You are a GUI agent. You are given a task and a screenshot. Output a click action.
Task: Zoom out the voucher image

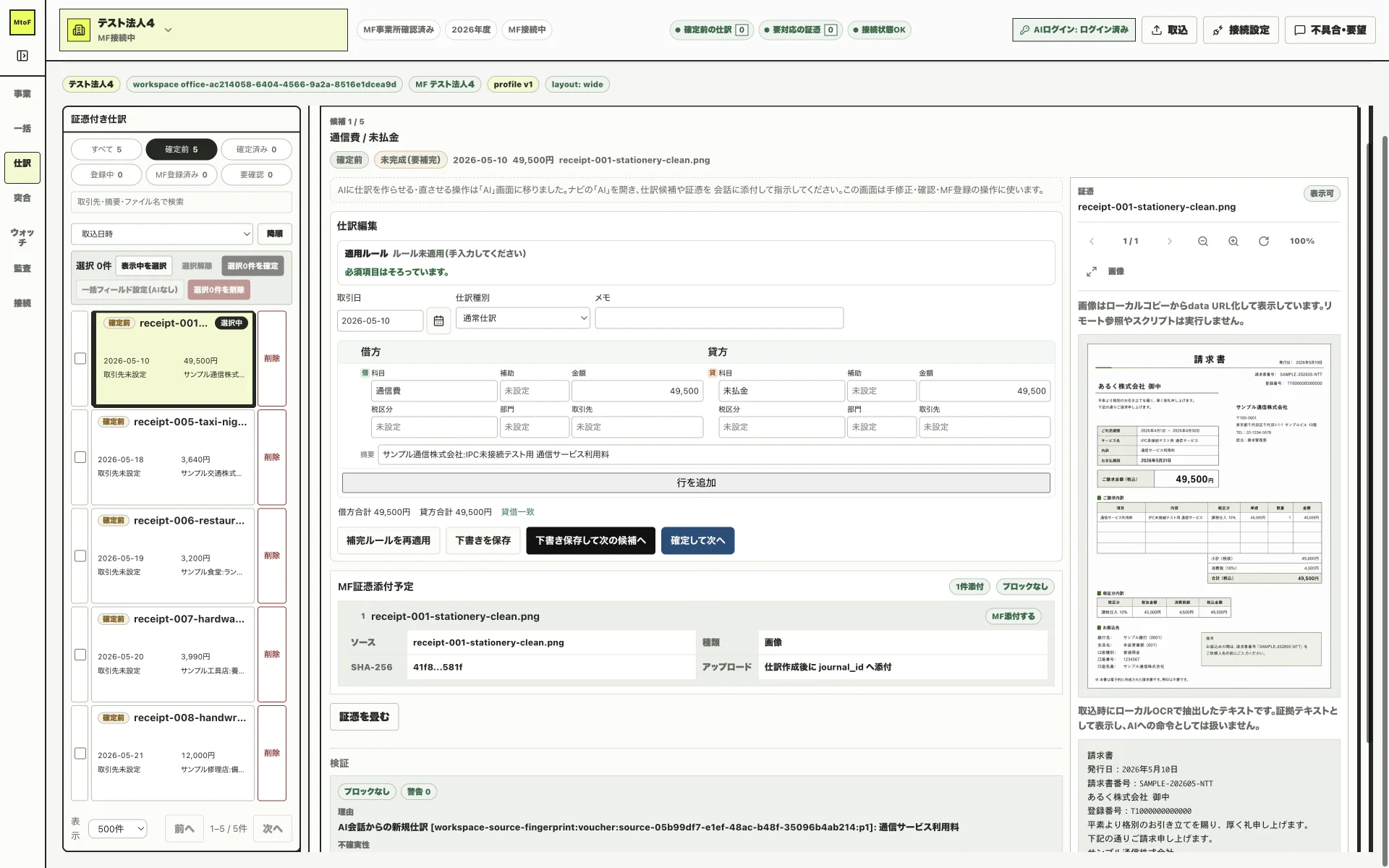pyautogui.click(x=1202, y=242)
